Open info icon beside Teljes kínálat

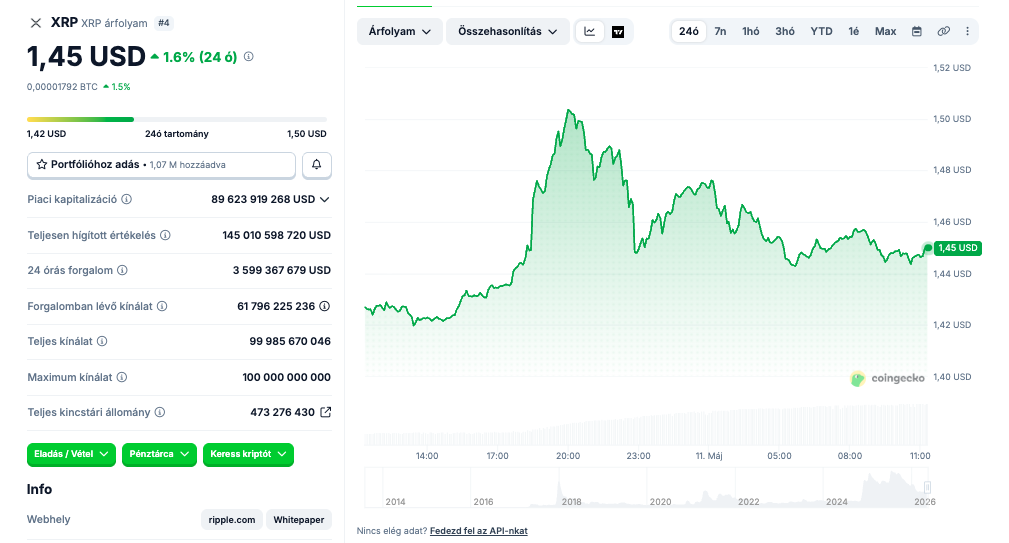(x=102, y=341)
